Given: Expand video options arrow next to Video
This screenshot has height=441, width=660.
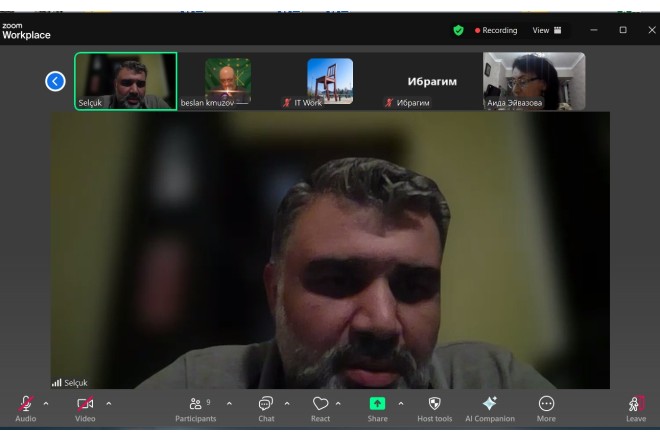Looking at the screenshot, I should point(109,404).
